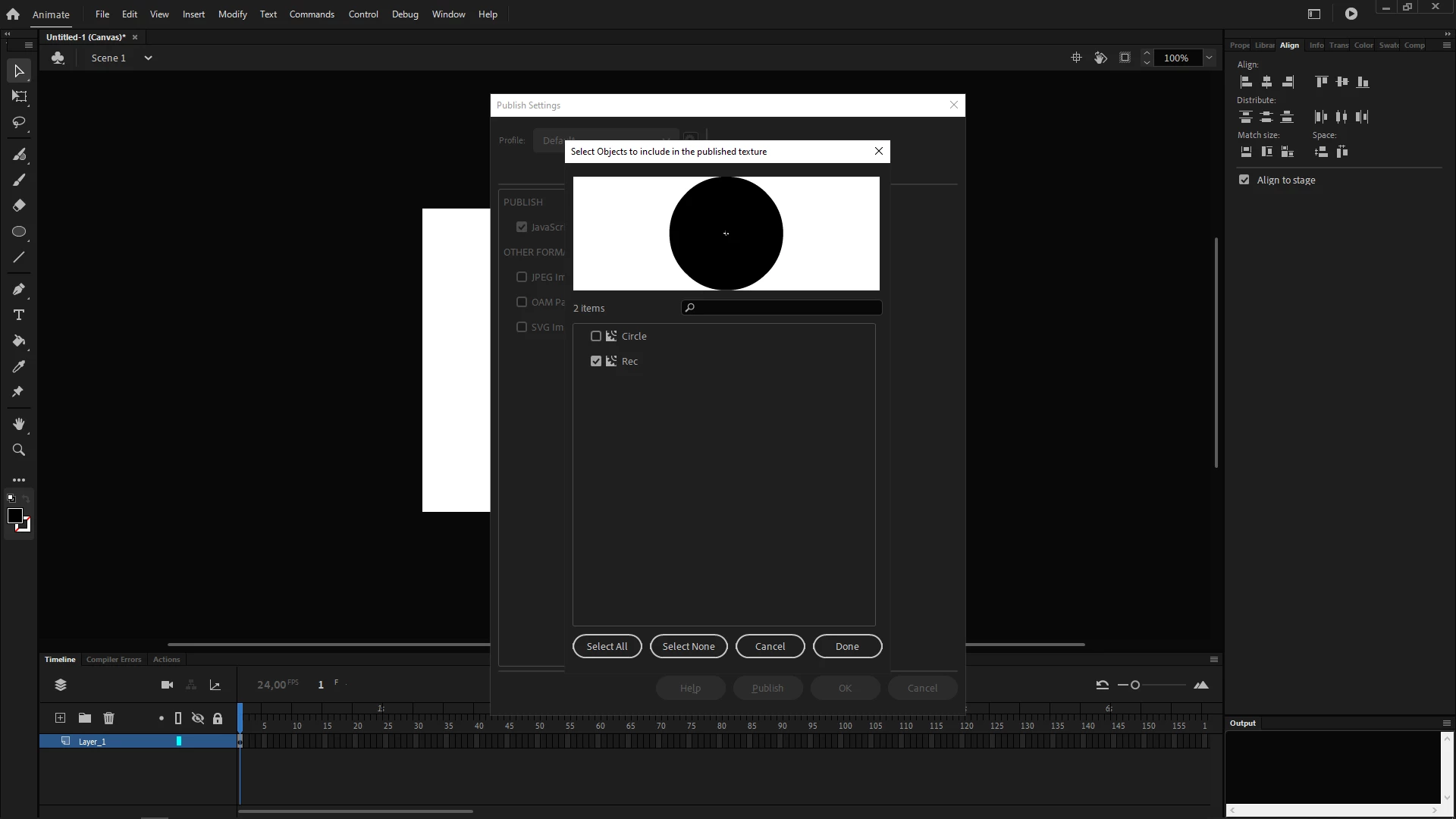Screen dimensions: 1456x819
Task: Open the Modify menu
Action: 232,14
